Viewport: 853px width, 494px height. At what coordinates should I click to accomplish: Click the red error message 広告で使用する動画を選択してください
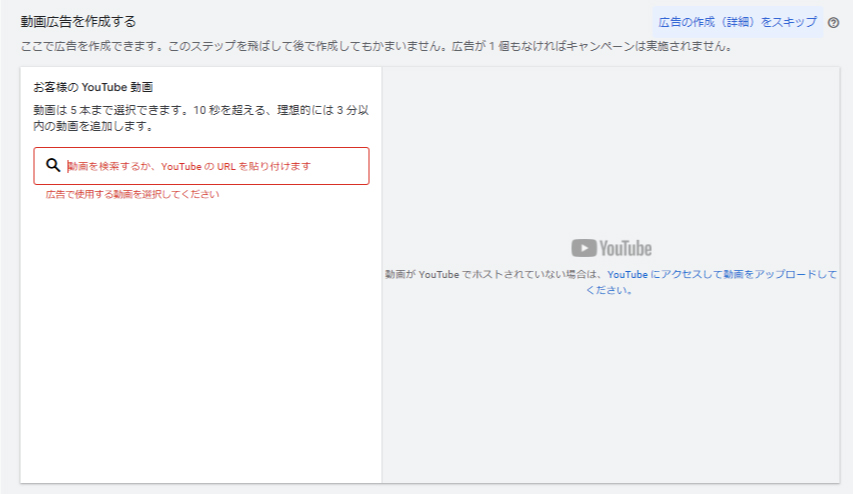click(x=132, y=194)
